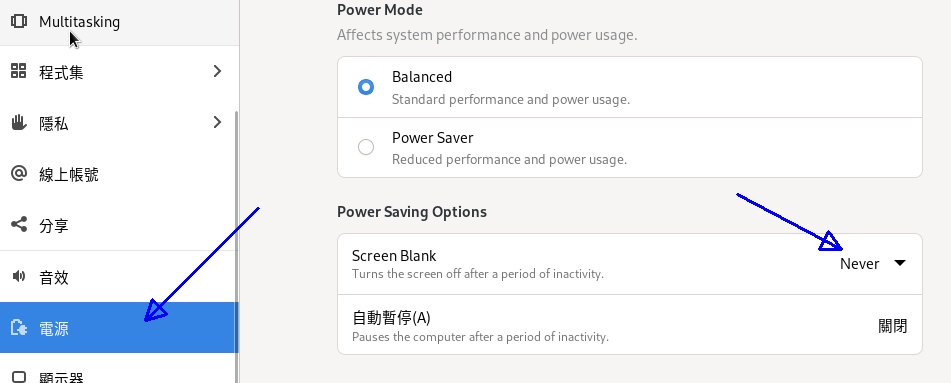
Task: Click the Screen Blank dropdown arrow
Action: [900, 263]
